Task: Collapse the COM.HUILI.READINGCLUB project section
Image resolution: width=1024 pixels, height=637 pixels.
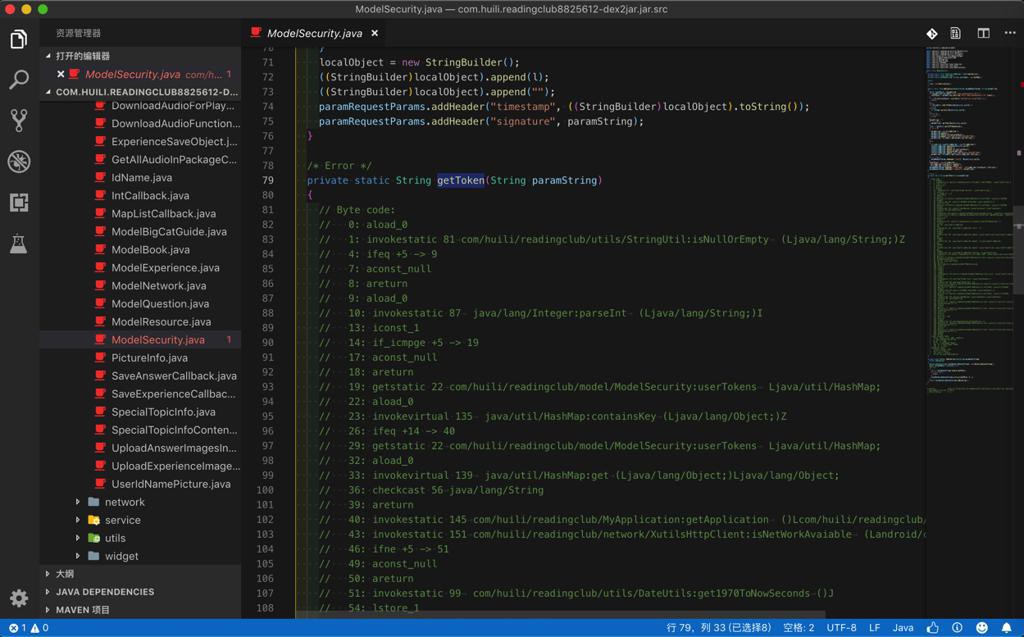Action: point(140,92)
